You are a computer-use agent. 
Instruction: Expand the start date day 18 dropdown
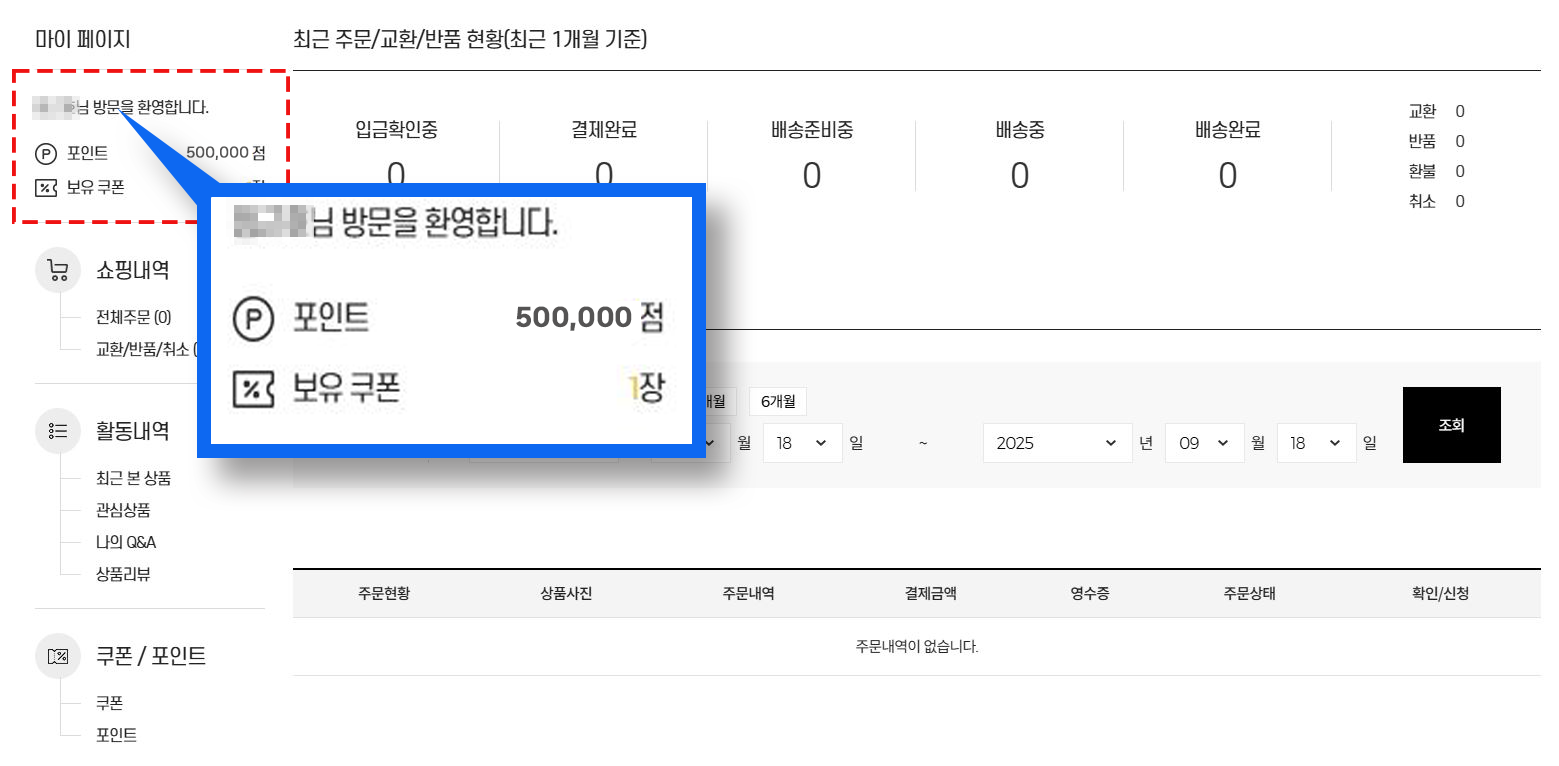801,443
